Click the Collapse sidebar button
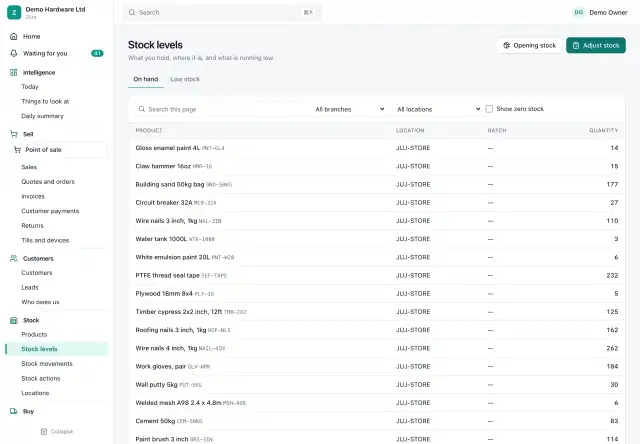Viewport: 640px width, 444px height. click(57, 431)
